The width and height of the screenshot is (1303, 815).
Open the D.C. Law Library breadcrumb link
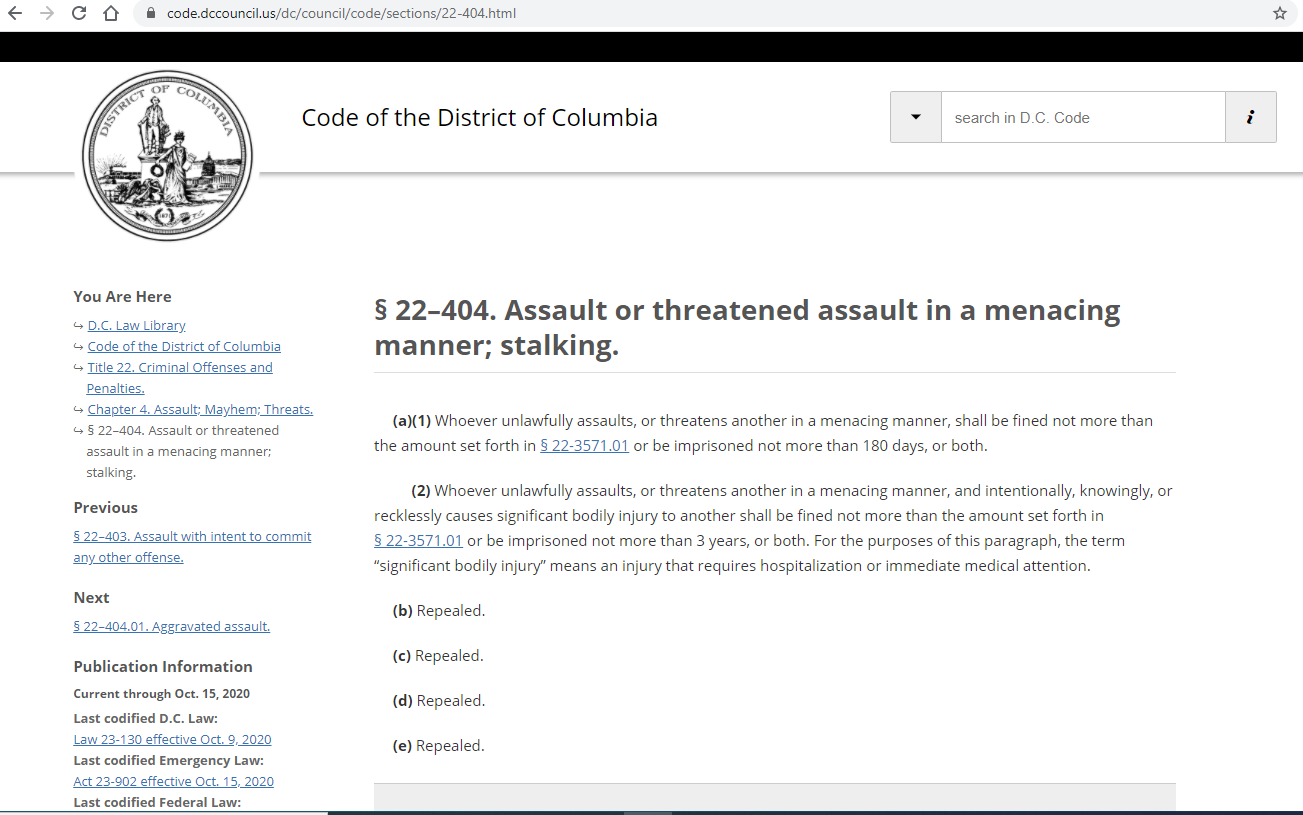137,325
